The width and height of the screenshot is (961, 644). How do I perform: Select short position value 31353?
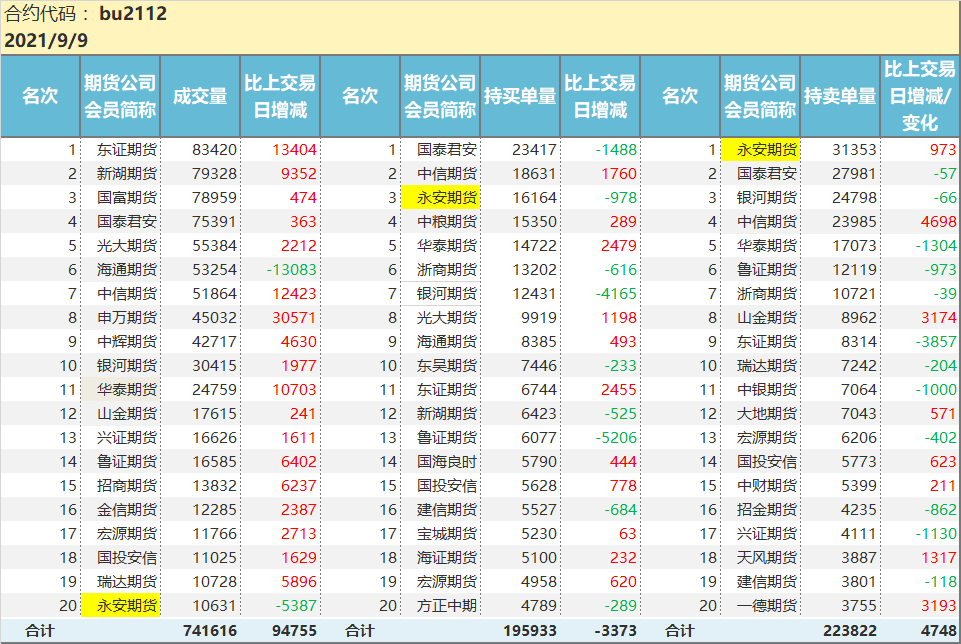click(x=854, y=150)
